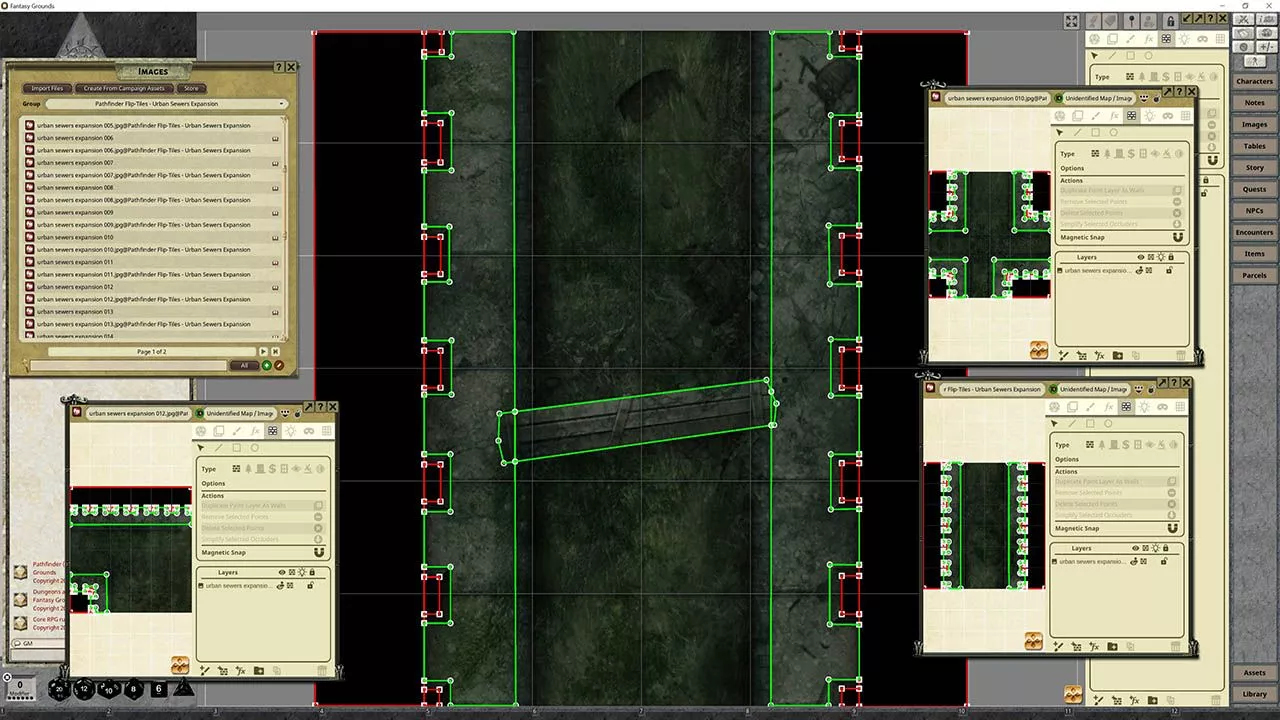The image size is (1280, 720).
Task: Go to next page in Images list
Action: (x=263, y=352)
